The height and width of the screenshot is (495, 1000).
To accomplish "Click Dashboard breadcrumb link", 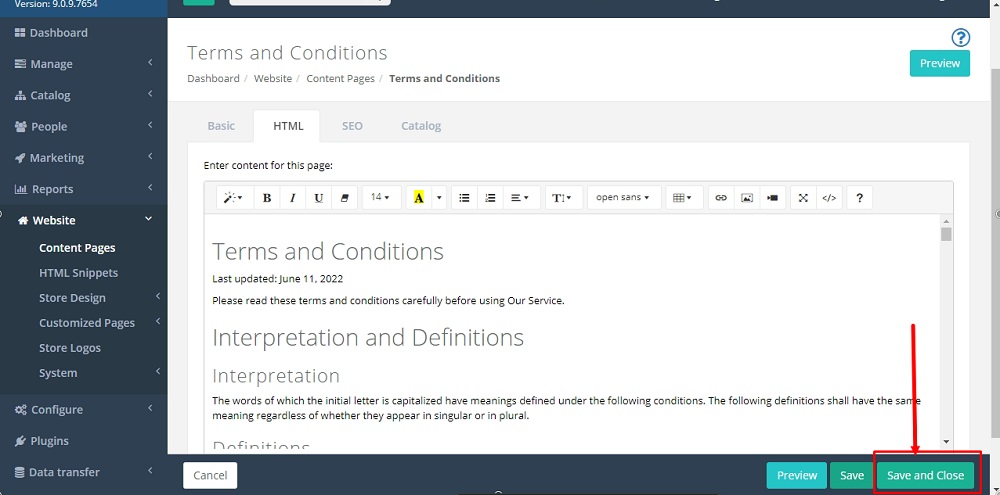I will [x=213, y=78].
